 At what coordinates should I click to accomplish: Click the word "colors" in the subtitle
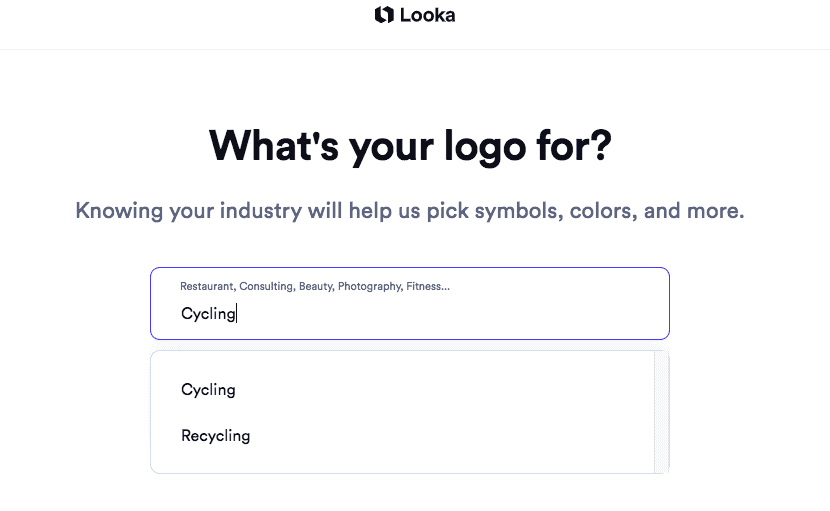603,212
